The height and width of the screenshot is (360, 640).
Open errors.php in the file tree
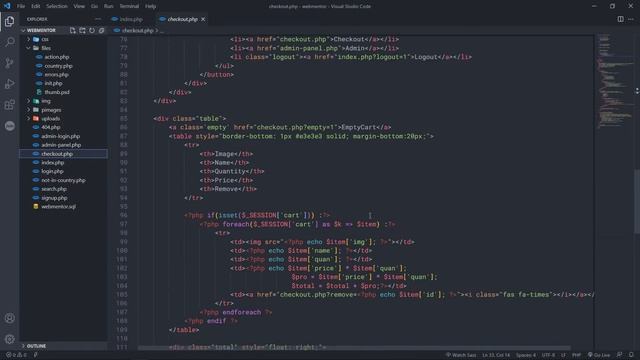point(56,75)
